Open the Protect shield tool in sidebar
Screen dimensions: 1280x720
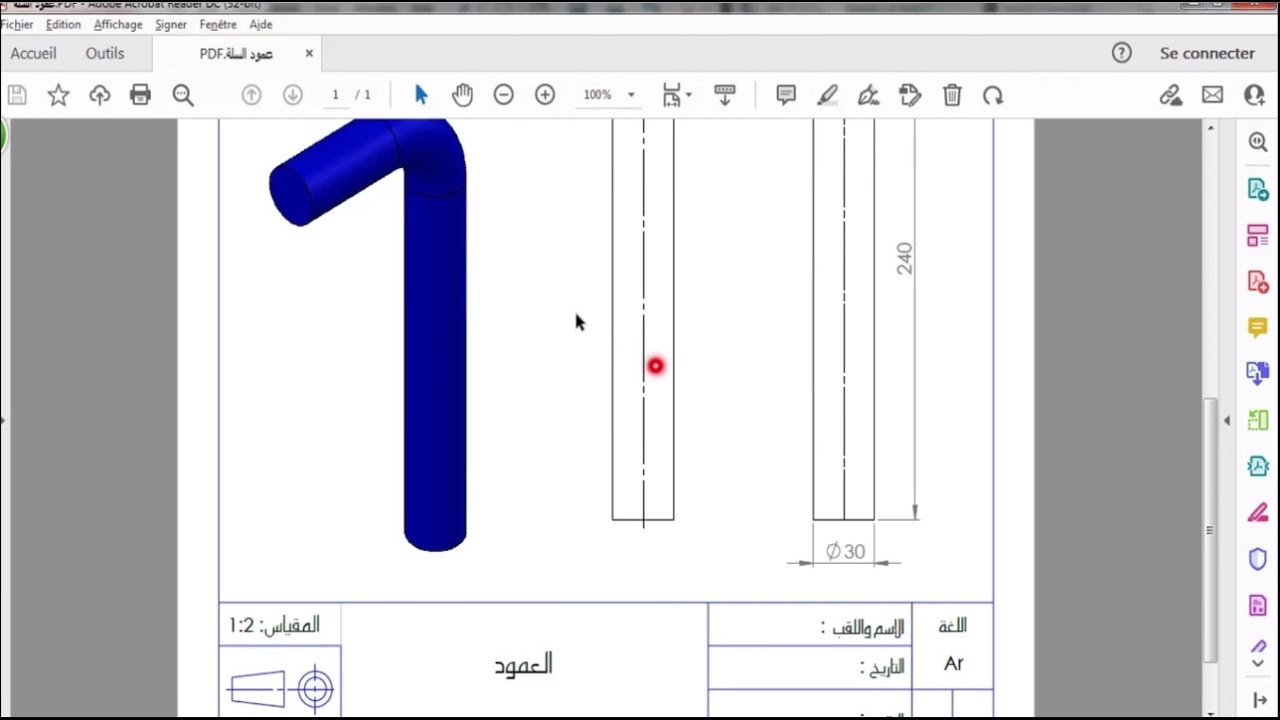coord(1258,559)
